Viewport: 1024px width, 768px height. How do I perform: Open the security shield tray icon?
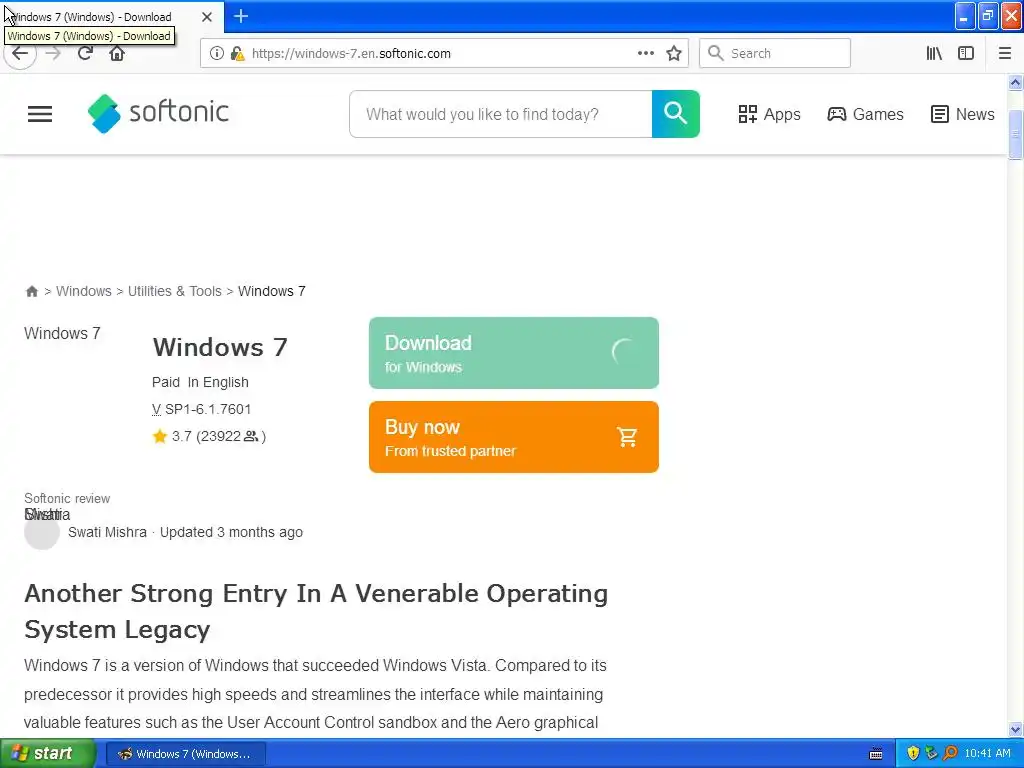click(x=913, y=754)
